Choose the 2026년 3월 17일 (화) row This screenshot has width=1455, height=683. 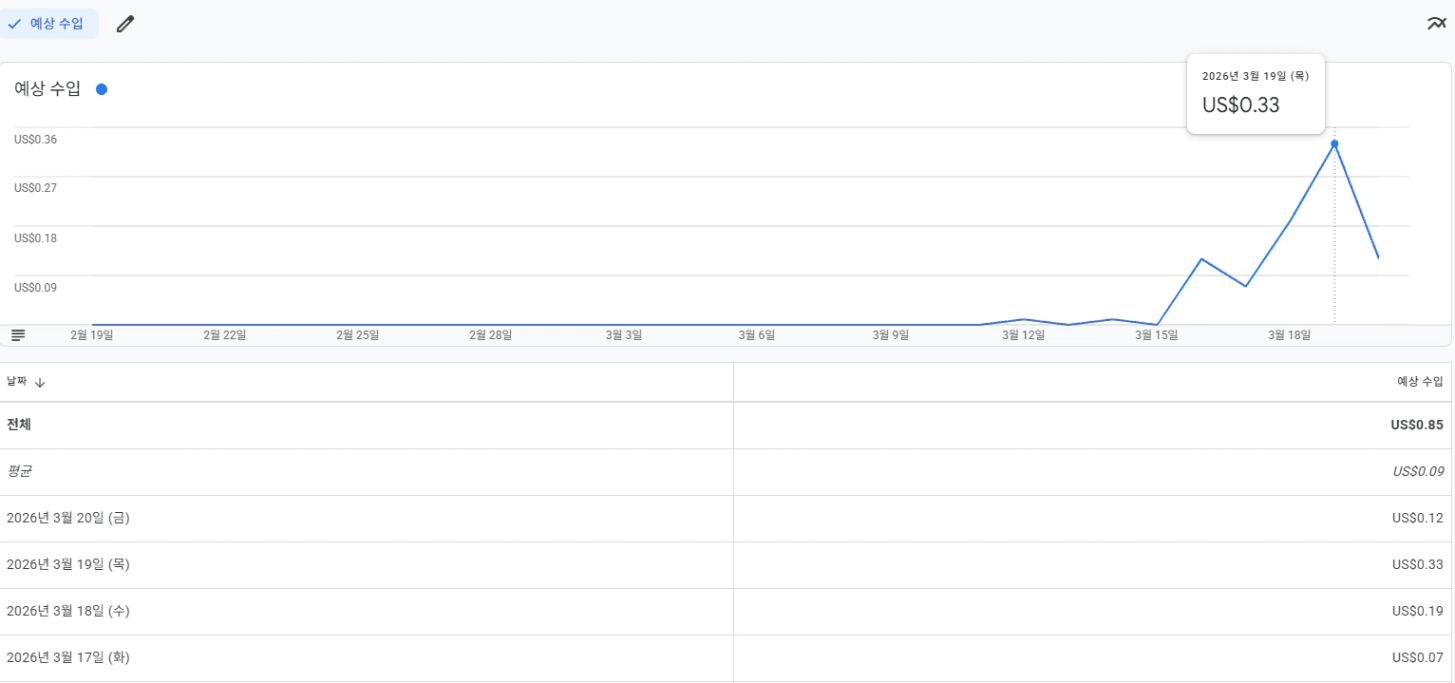point(68,657)
